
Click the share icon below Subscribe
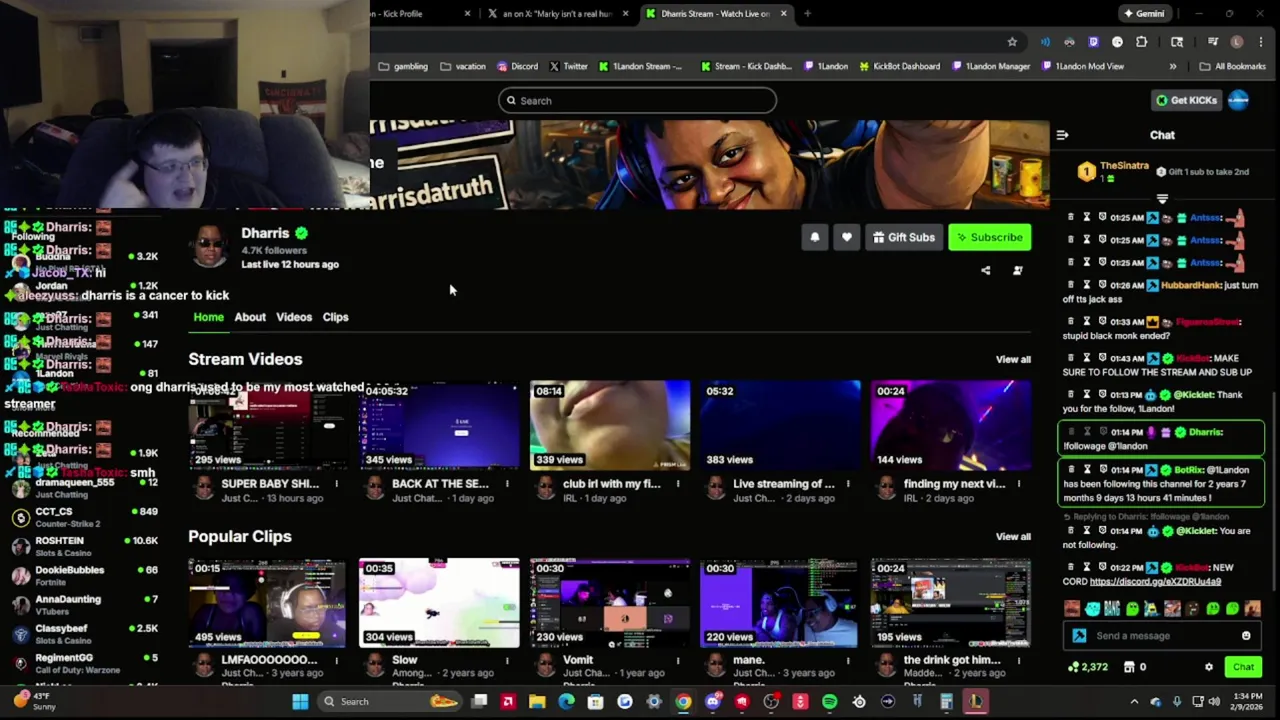click(985, 270)
